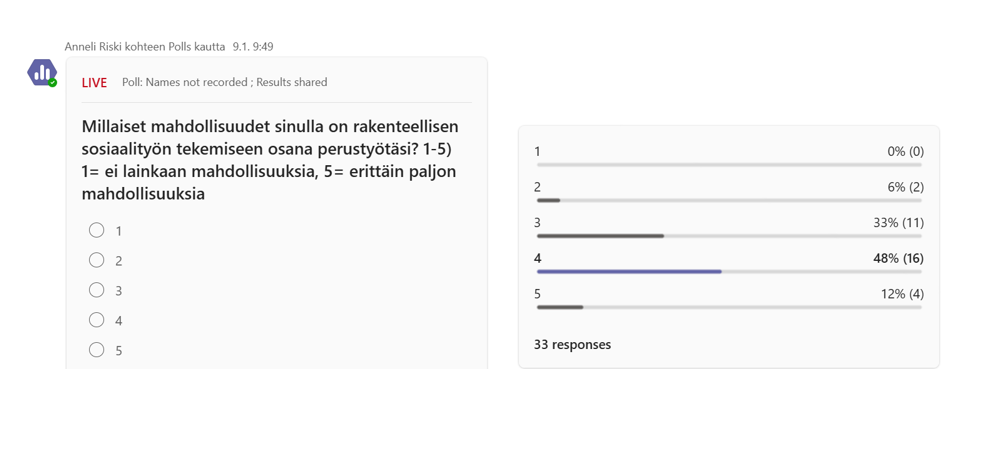Click the poll question text

click(270, 160)
